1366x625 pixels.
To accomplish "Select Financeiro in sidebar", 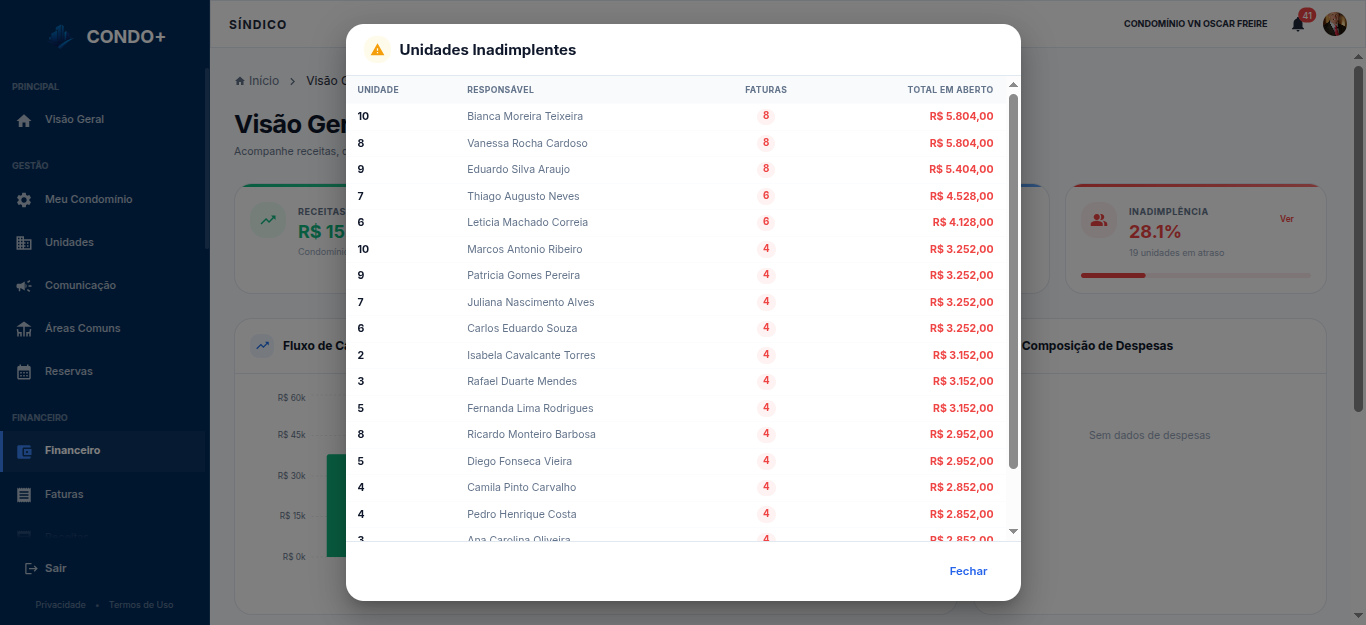I will [102, 451].
